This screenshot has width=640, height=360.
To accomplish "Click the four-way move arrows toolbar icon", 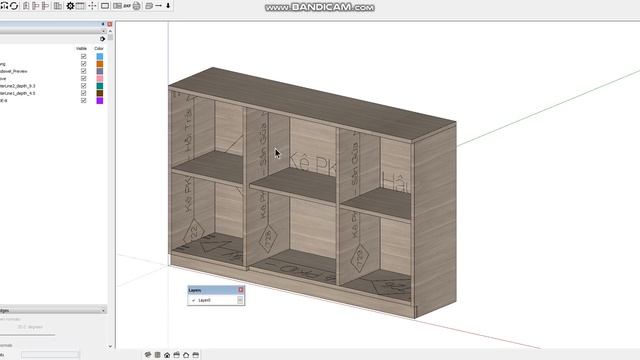I will click(92, 6).
